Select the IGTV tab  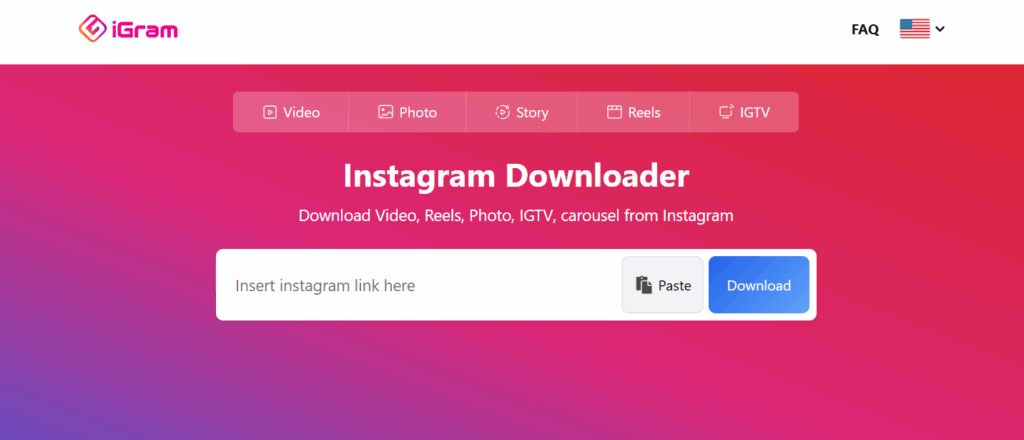click(x=744, y=112)
